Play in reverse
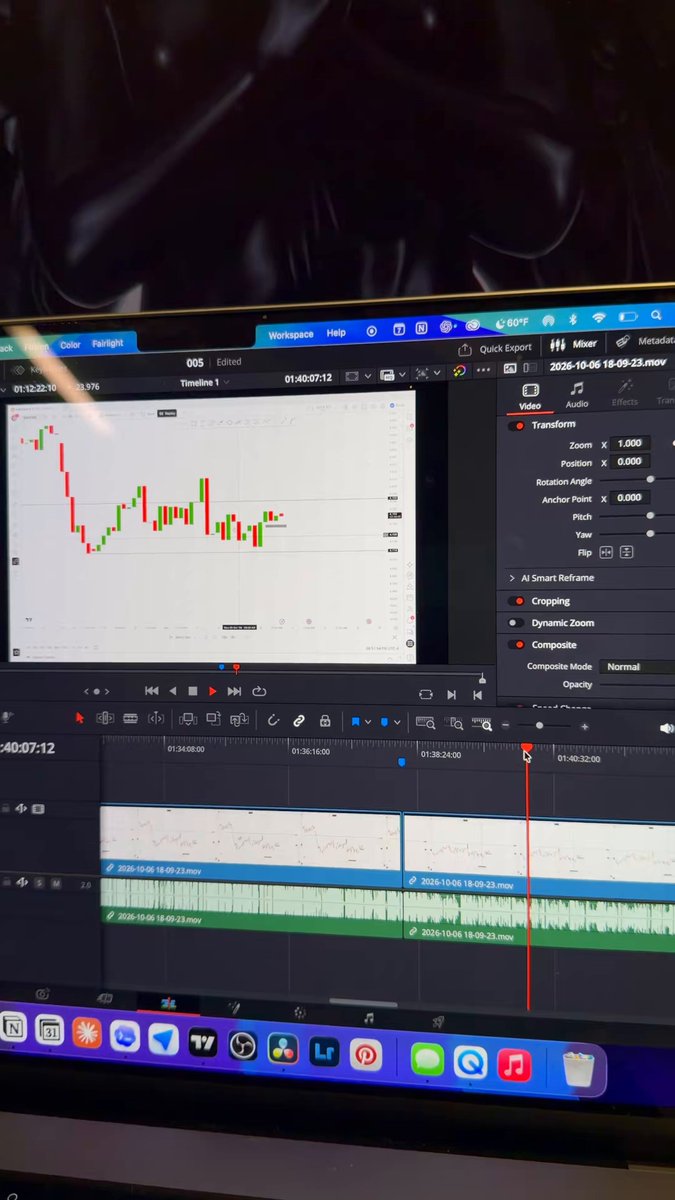 coord(172,690)
